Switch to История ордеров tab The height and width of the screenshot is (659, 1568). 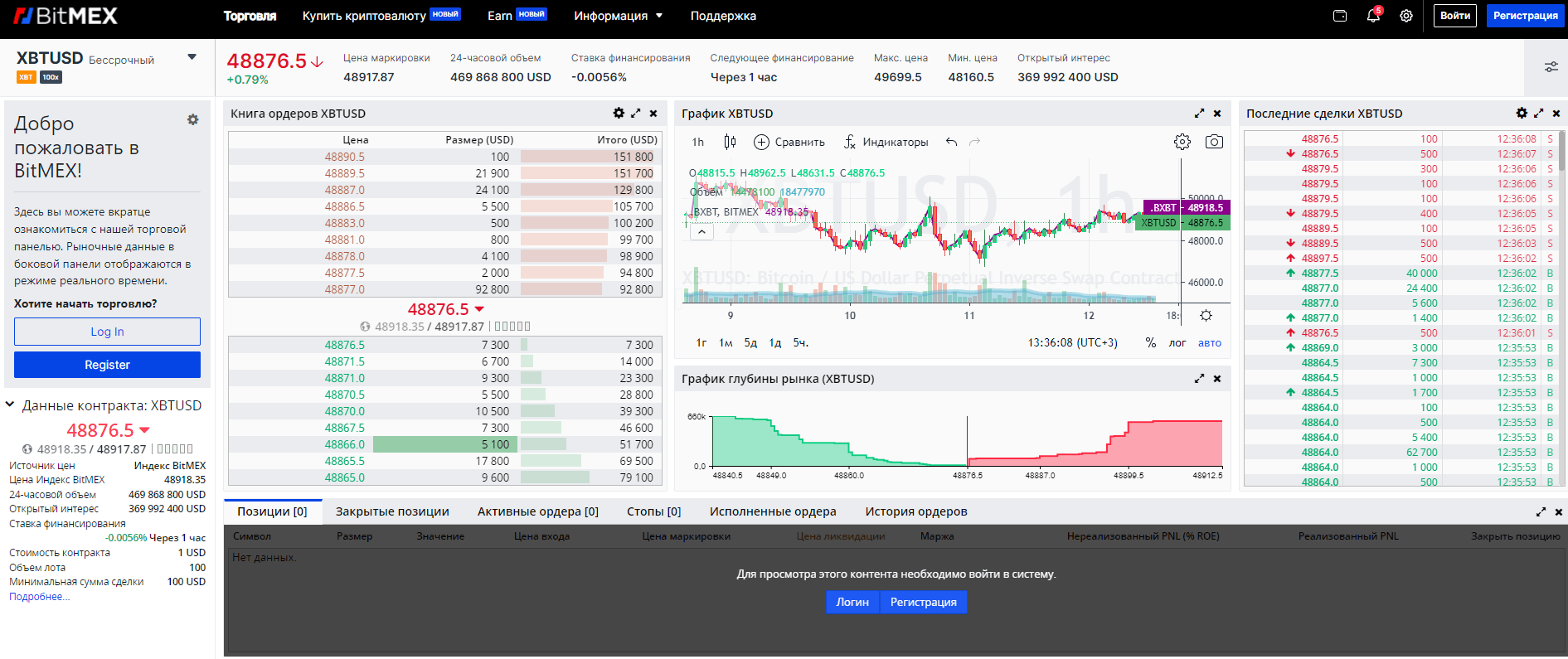pos(916,511)
